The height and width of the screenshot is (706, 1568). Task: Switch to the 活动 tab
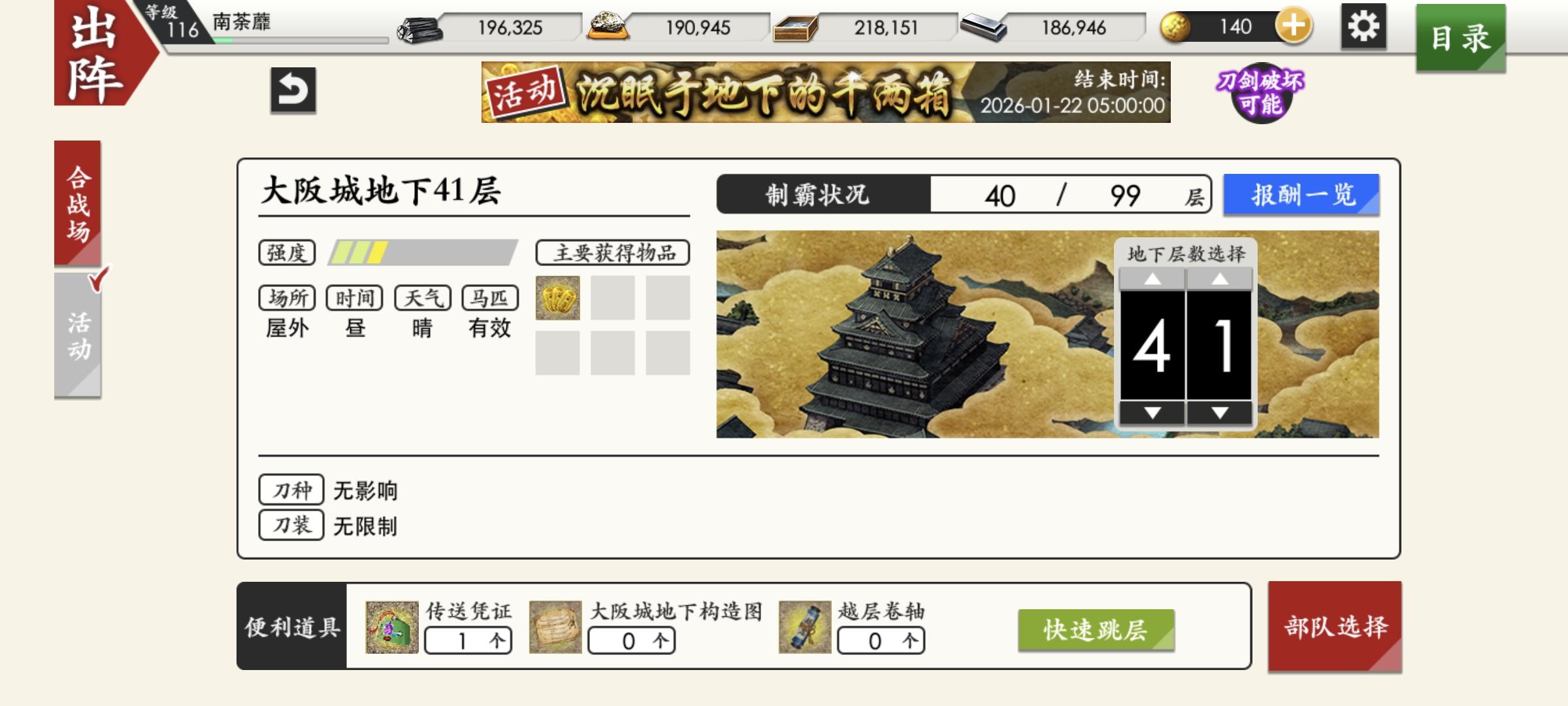(x=78, y=335)
